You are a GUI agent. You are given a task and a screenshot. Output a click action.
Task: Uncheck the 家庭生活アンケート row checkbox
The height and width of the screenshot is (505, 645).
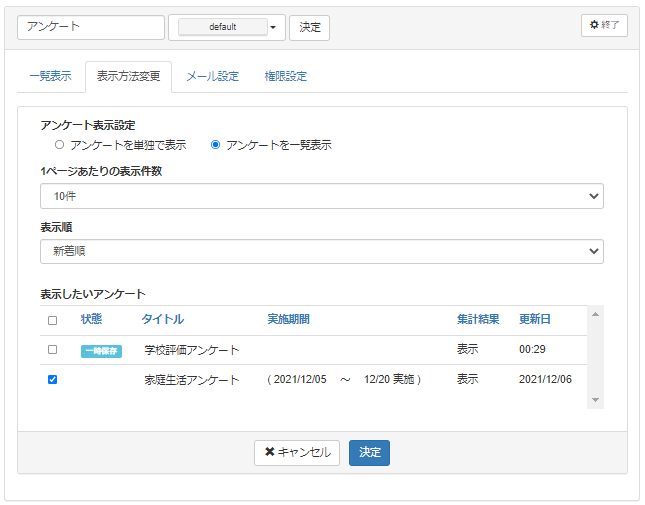pyautogui.click(x=53, y=379)
